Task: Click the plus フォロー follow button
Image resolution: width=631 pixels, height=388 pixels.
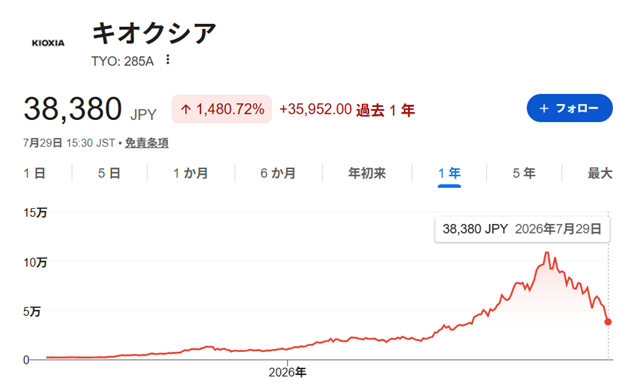Action: coord(569,108)
